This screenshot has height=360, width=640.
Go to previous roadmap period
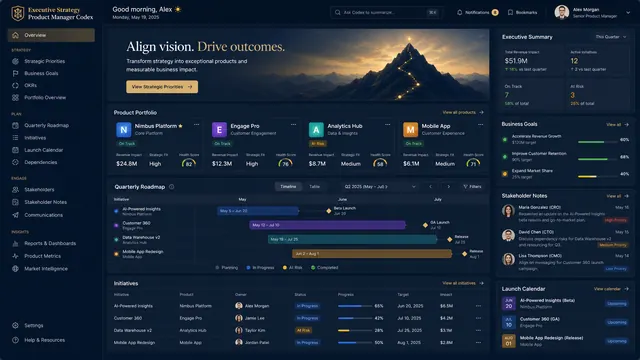[430, 187]
